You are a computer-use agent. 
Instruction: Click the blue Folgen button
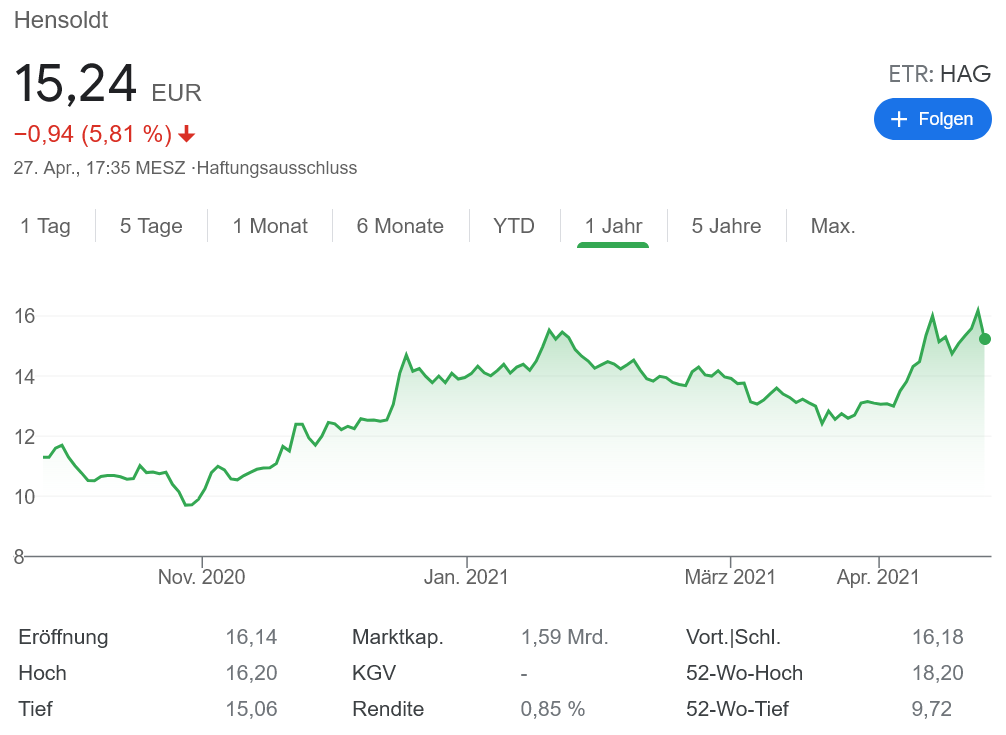[x=932, y=119]
